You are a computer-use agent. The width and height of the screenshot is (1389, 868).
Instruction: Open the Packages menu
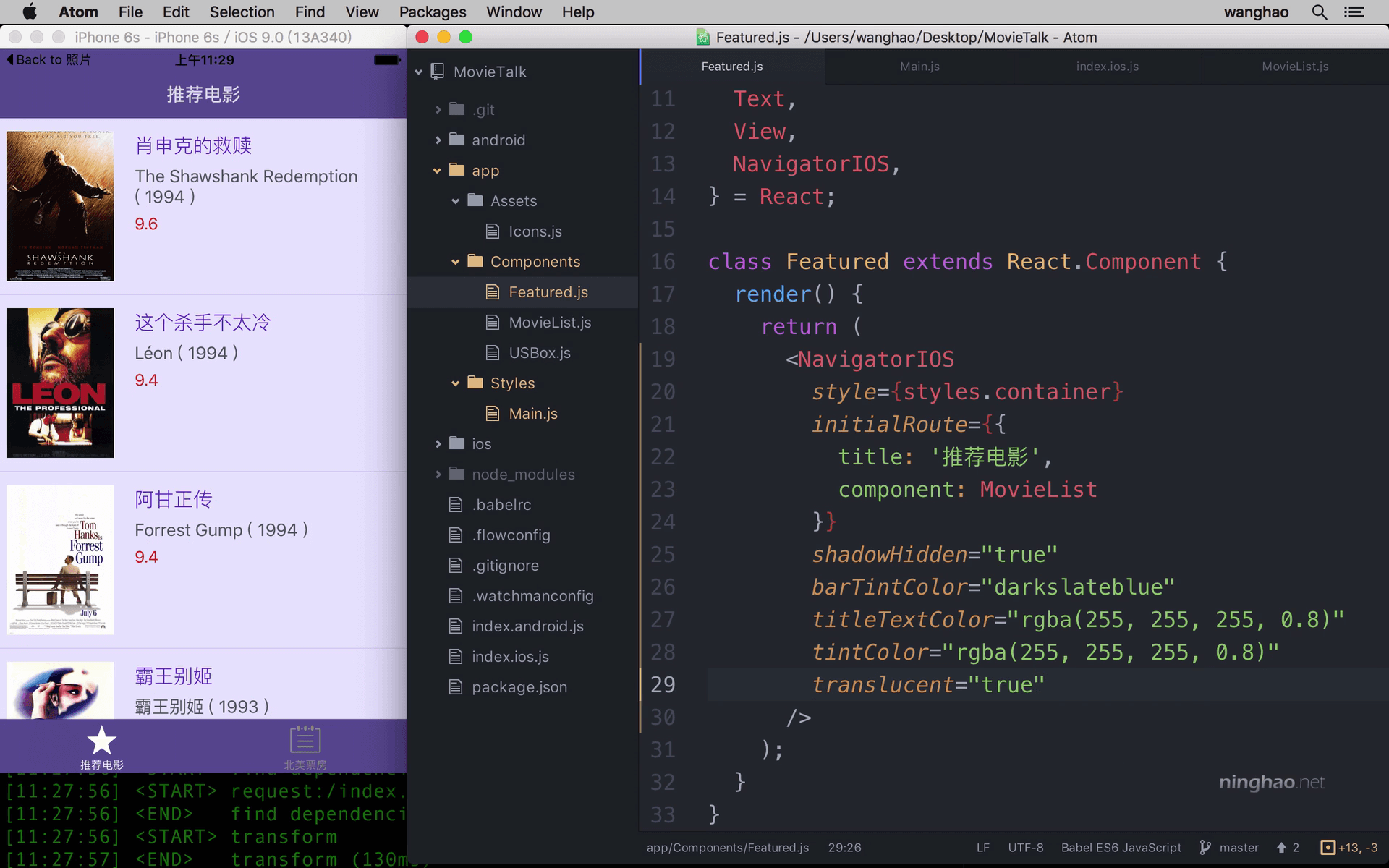pyautogui.click(x=433, y=12)
